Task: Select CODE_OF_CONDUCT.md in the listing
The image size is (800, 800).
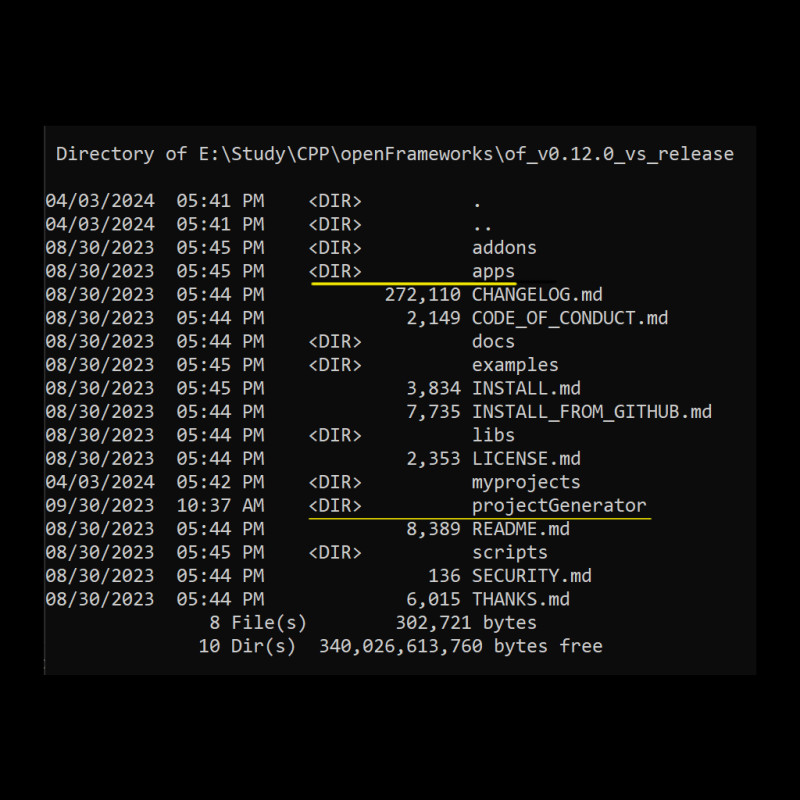Action: click(x=570, y=318)
